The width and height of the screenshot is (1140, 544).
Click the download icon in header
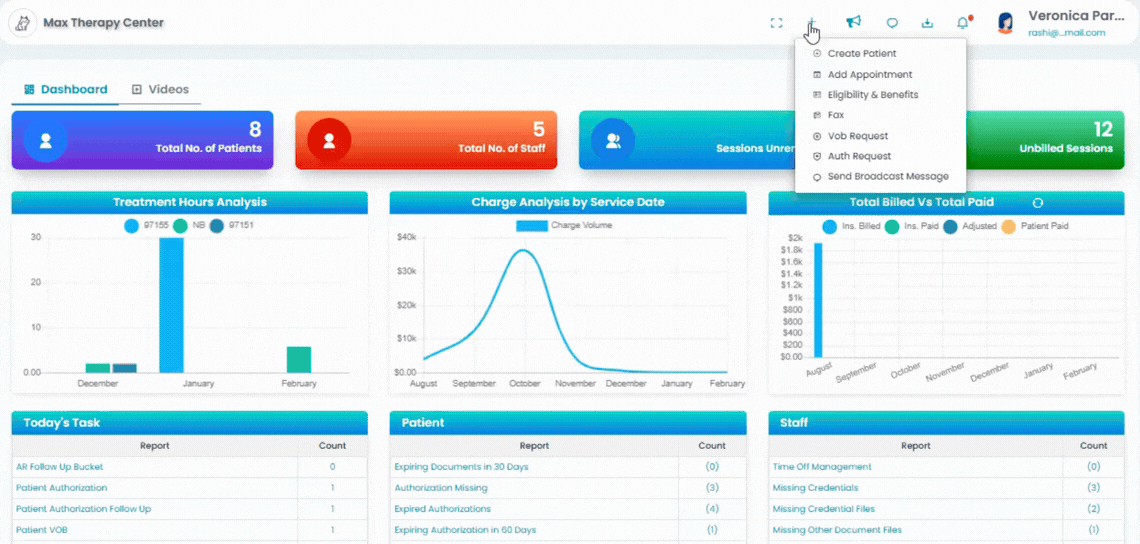coord(927,23)
